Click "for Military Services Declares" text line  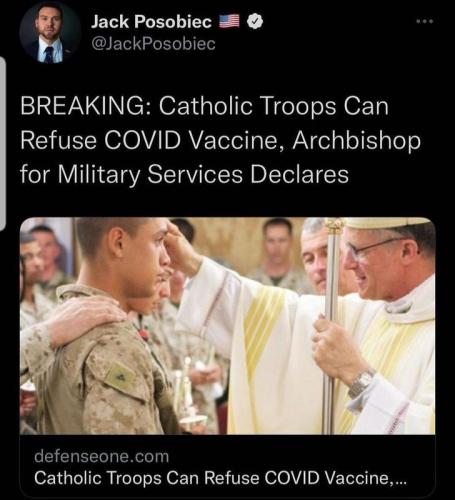pyautogui.click(x=184, y=174)
